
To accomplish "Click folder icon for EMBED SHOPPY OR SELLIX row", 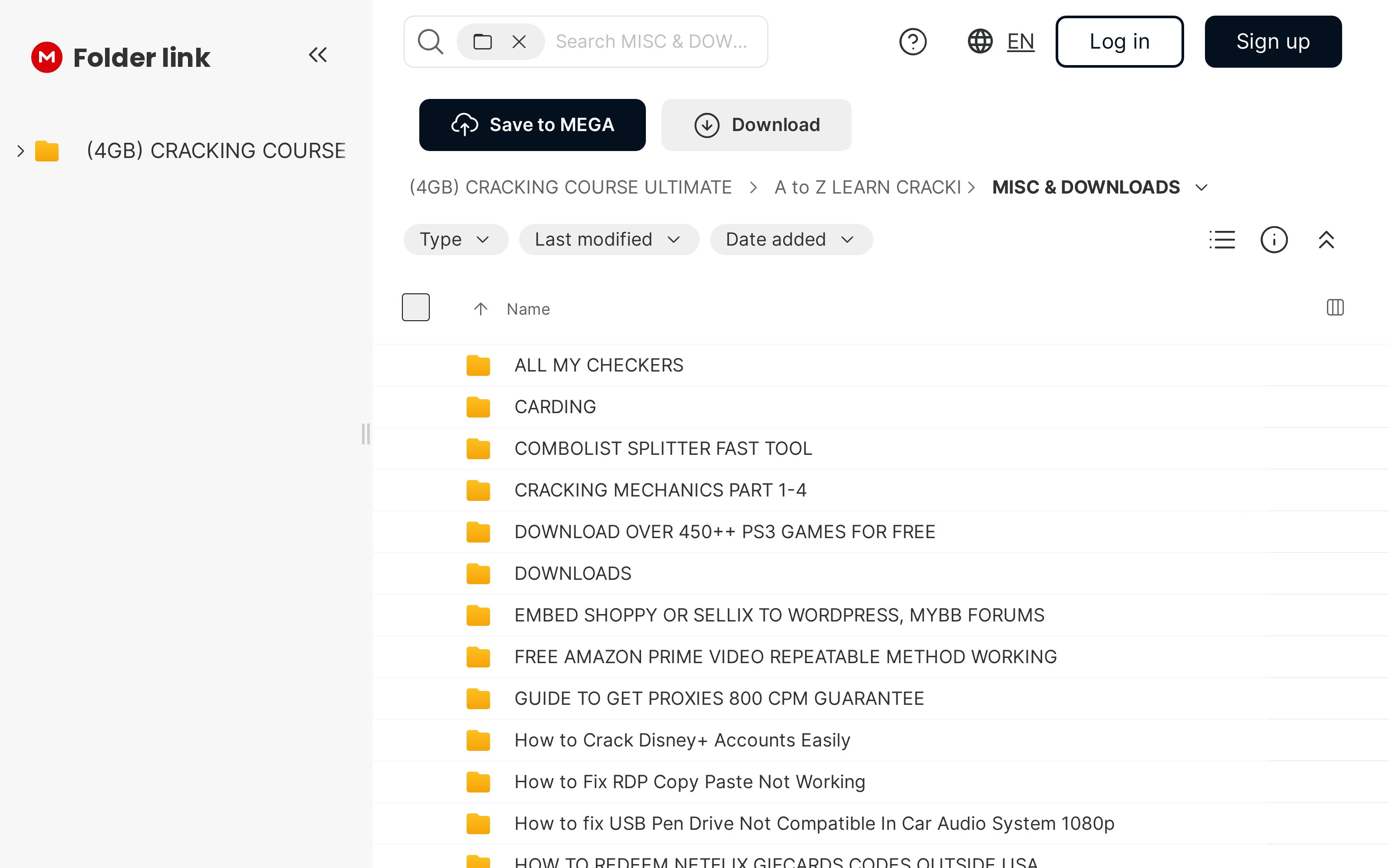I will coord(478,615).
